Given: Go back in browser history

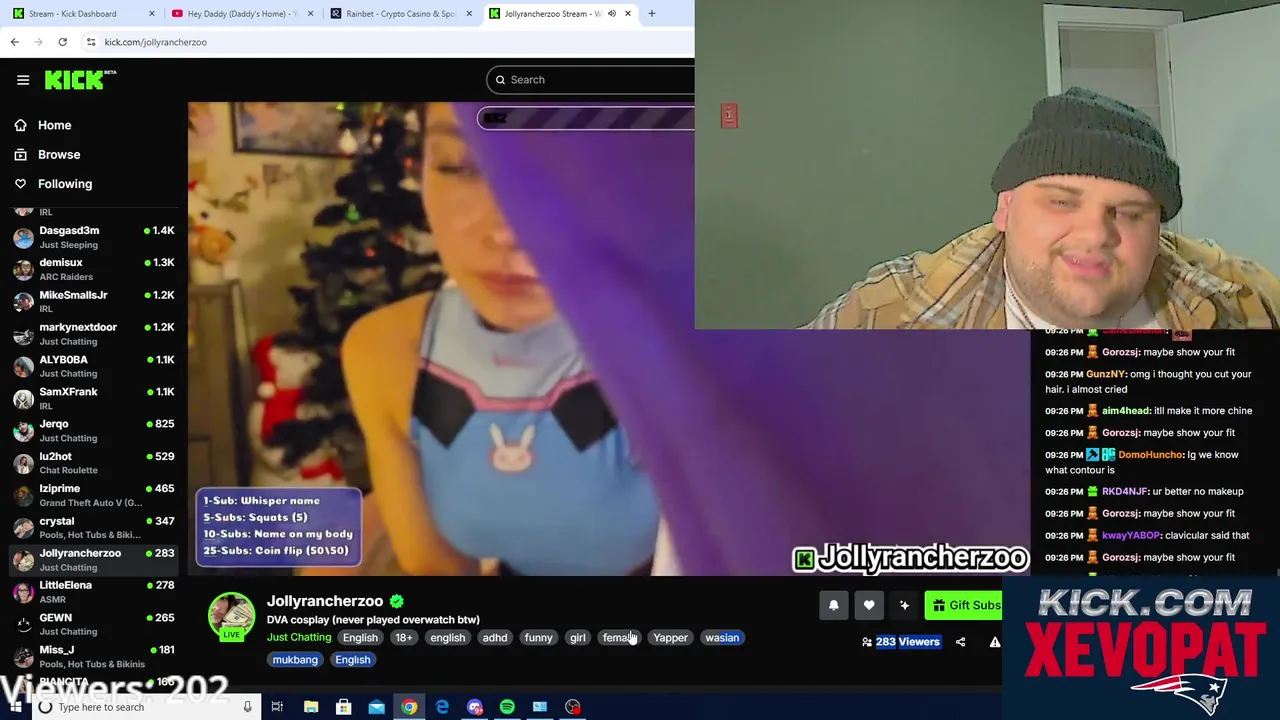Looking at the screenshot, I should 14,42.
